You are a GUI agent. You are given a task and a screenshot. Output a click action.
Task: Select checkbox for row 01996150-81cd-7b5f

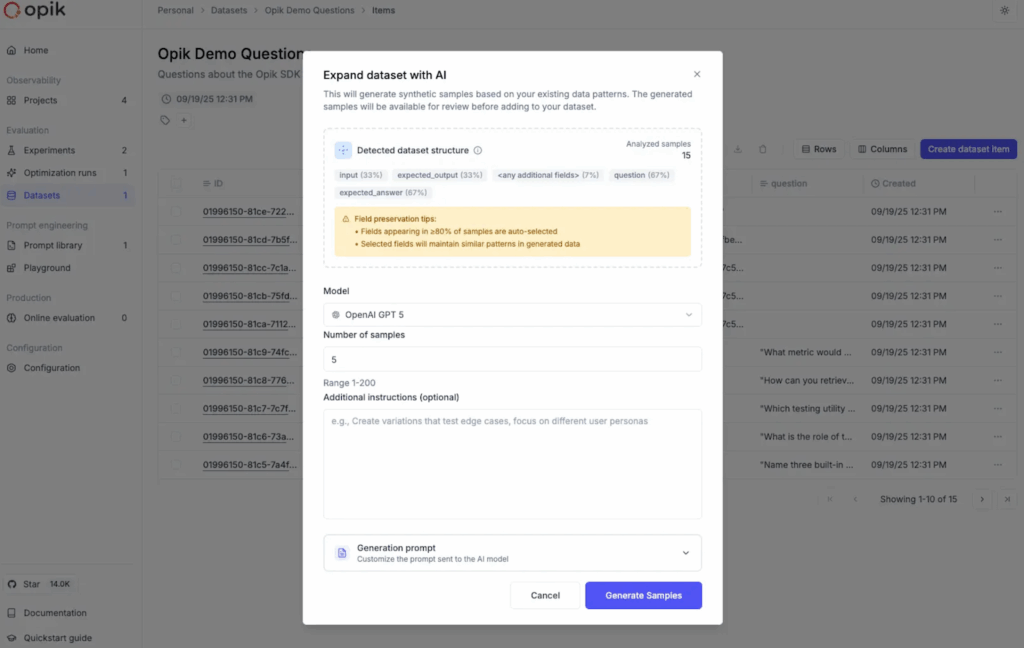click(x=177, y=240)
